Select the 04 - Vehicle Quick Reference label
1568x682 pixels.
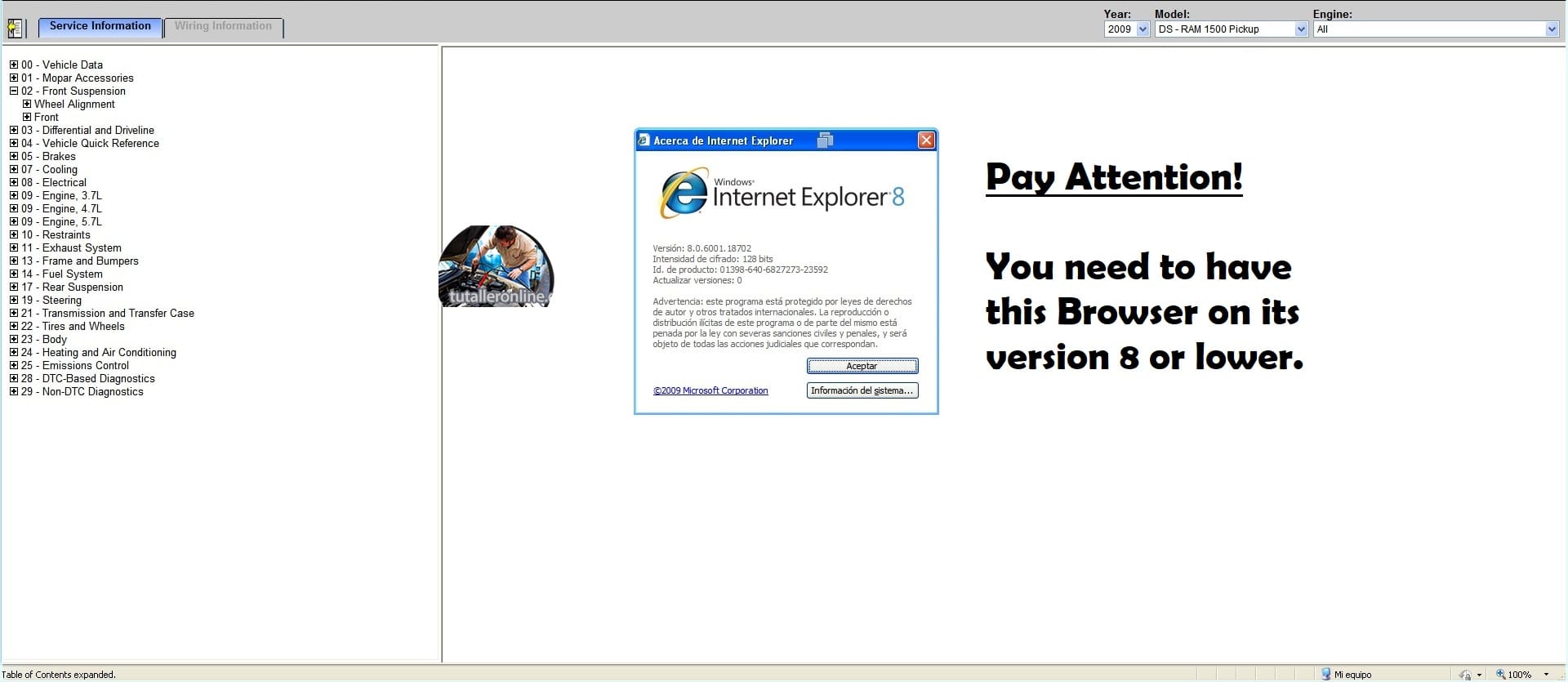click(90, 143)
